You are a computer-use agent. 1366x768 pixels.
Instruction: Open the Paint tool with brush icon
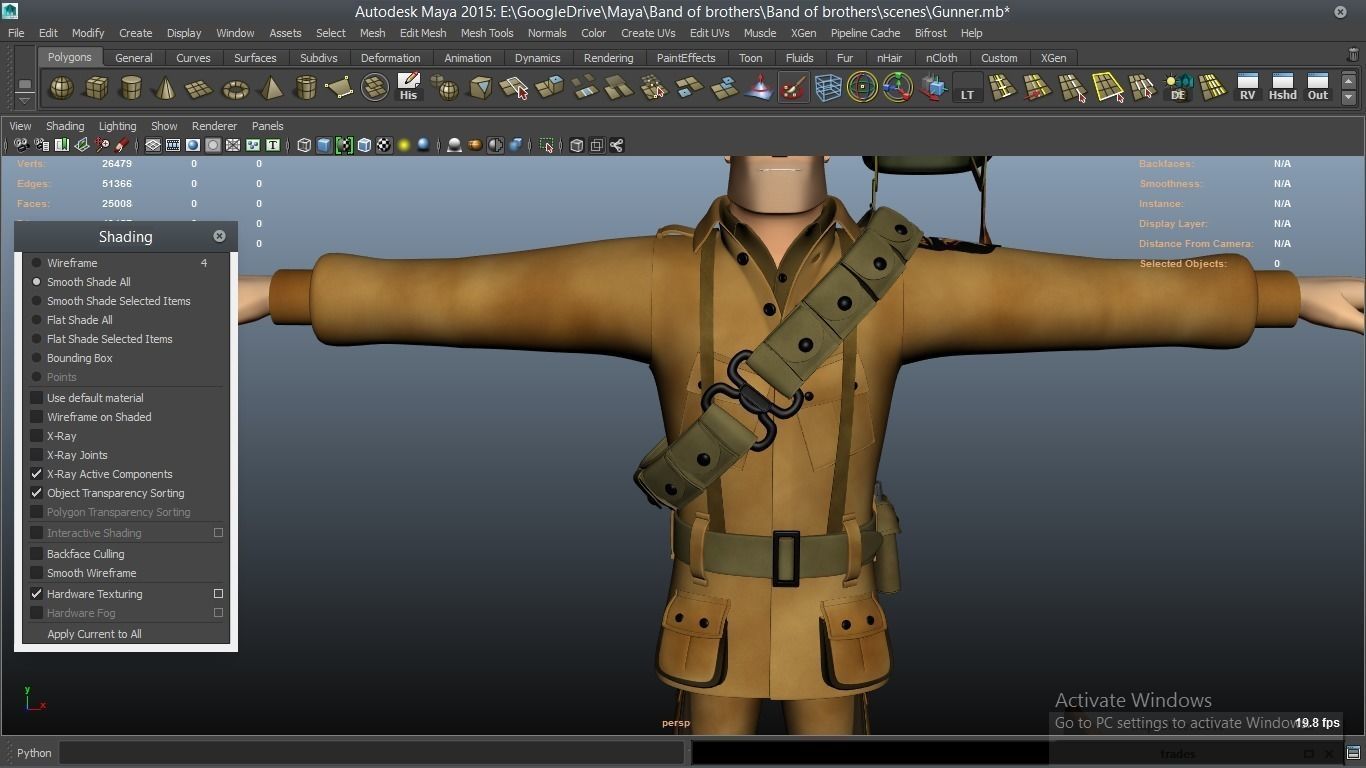(x=793, y=88)
